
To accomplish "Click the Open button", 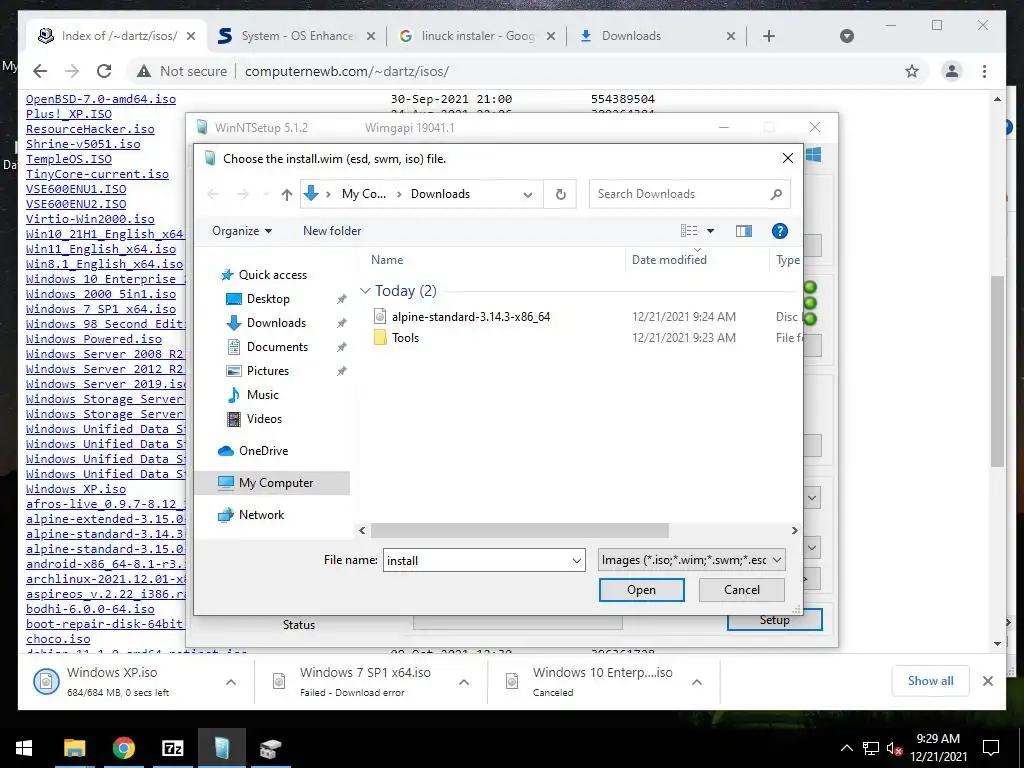I will (x=641, y=590).
